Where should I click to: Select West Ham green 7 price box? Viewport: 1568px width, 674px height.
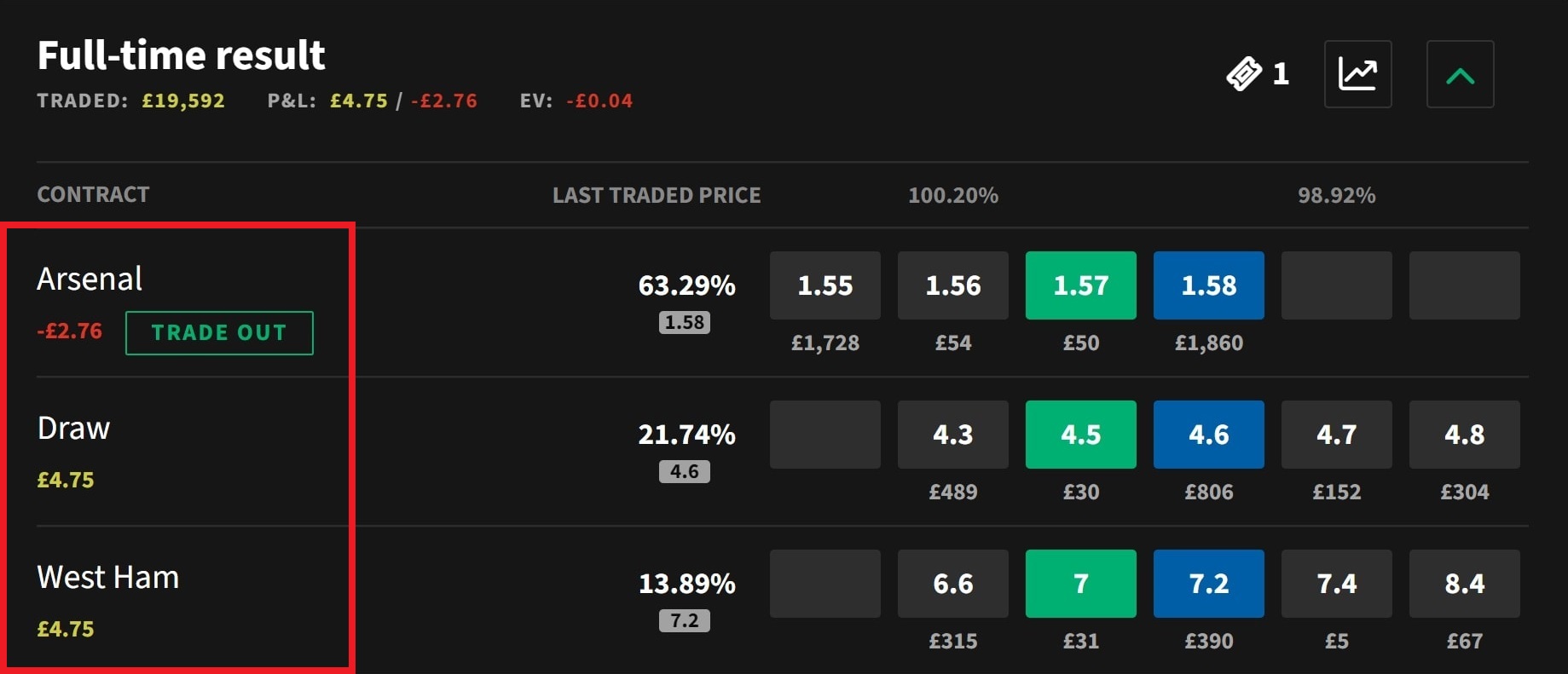[x=1080, y=584]
